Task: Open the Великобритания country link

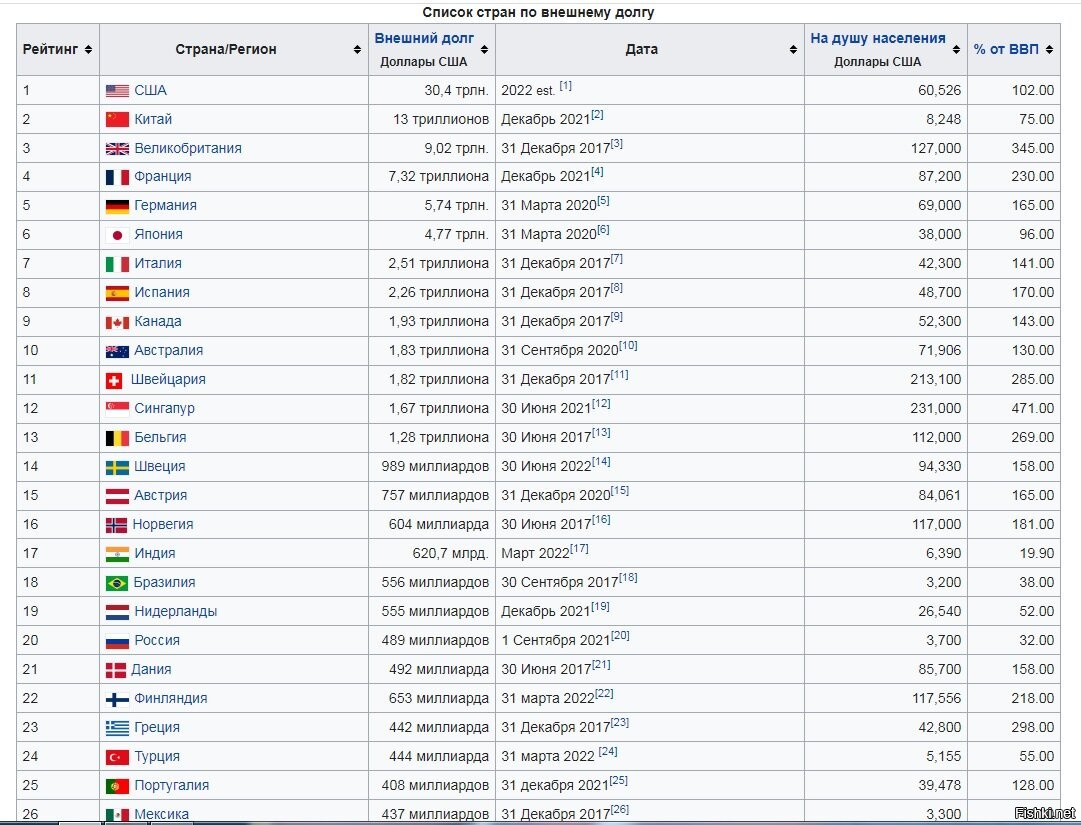Action: pyautogui.click(x=188, y=148)
